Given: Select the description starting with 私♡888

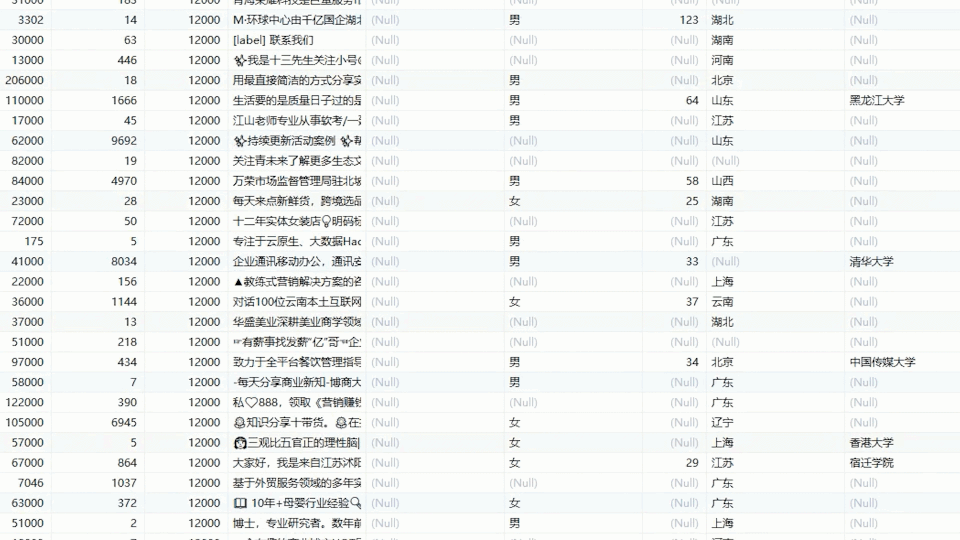Looking at the screenshot, I should coord(297,402).
